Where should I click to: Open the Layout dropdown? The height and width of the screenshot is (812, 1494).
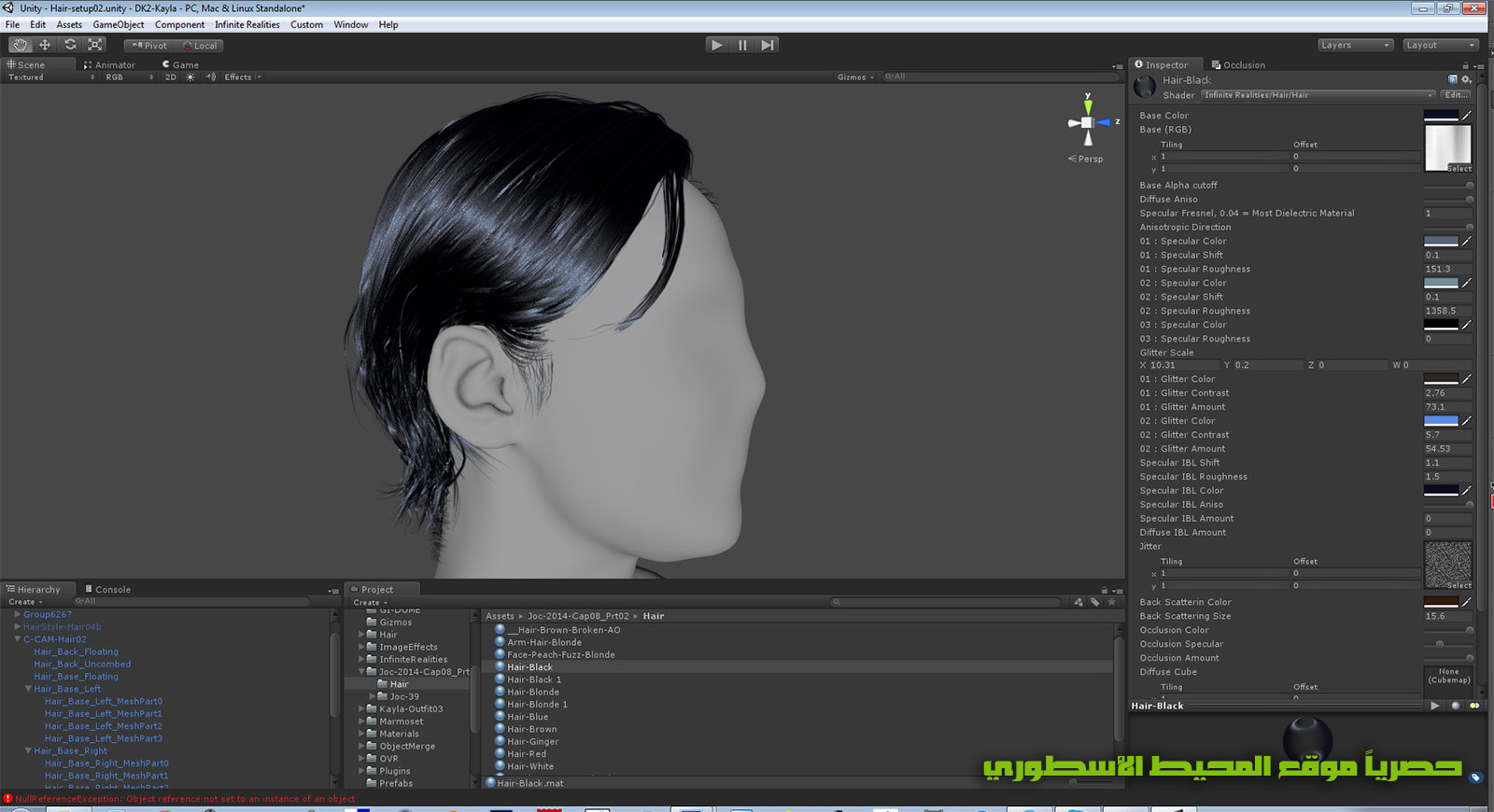click(1441, 45)
